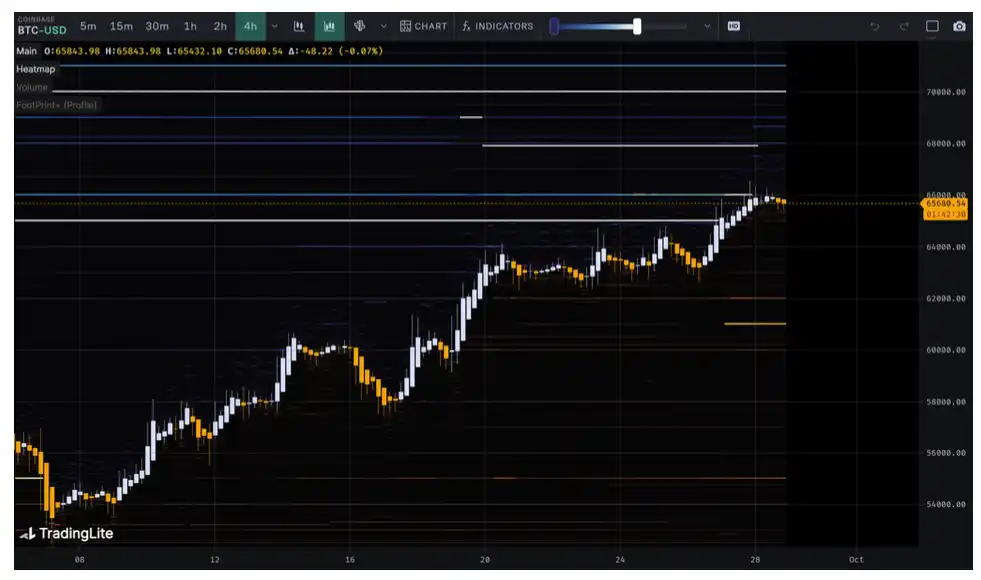Viewport: 981px width, 580px height.
Task: Click the fullscreen square icon
Action: pos(932,26)
